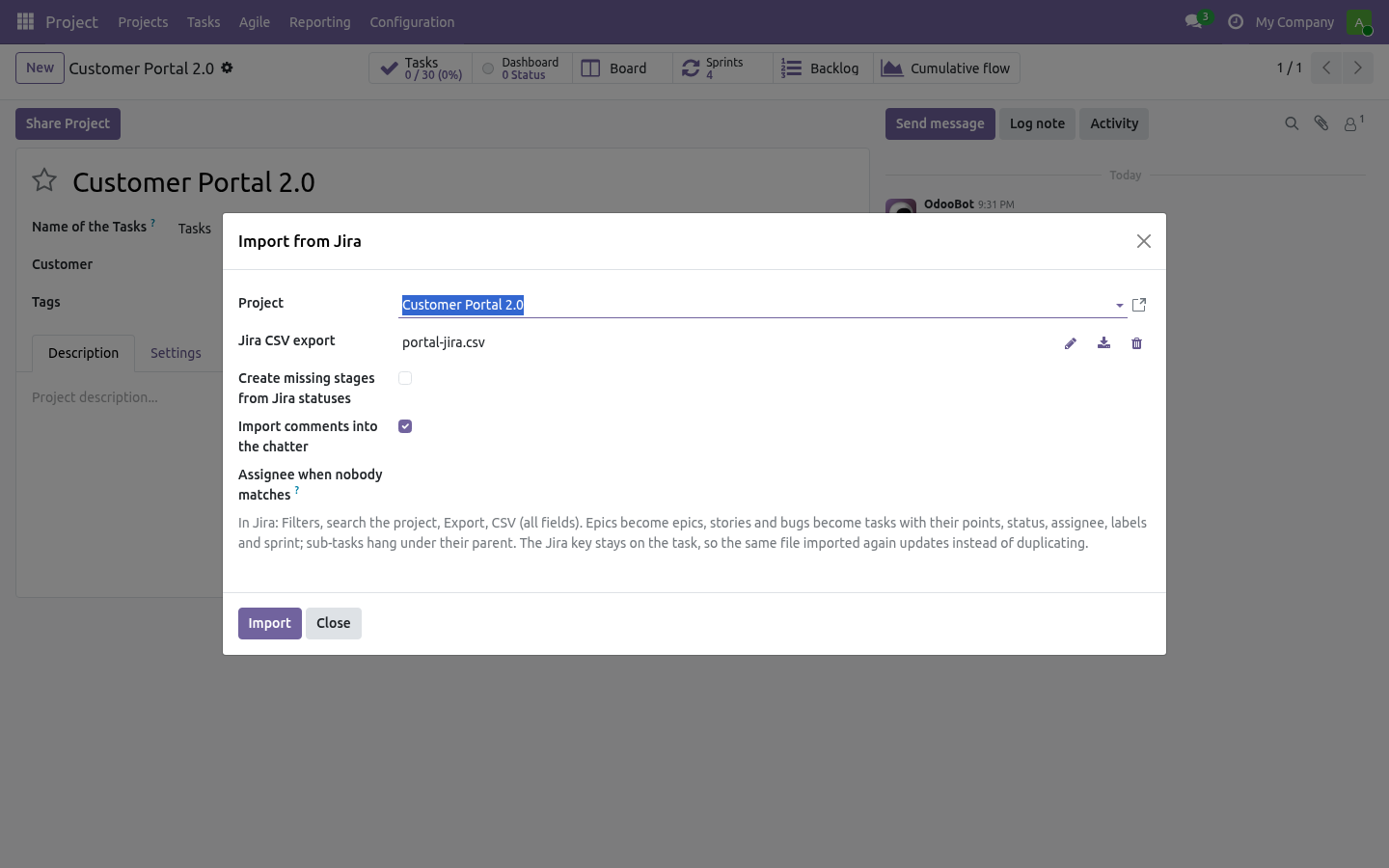The image size is (1389, 868).
Task: Click the Assignee help question mark
Action: (x=297, y=490)
